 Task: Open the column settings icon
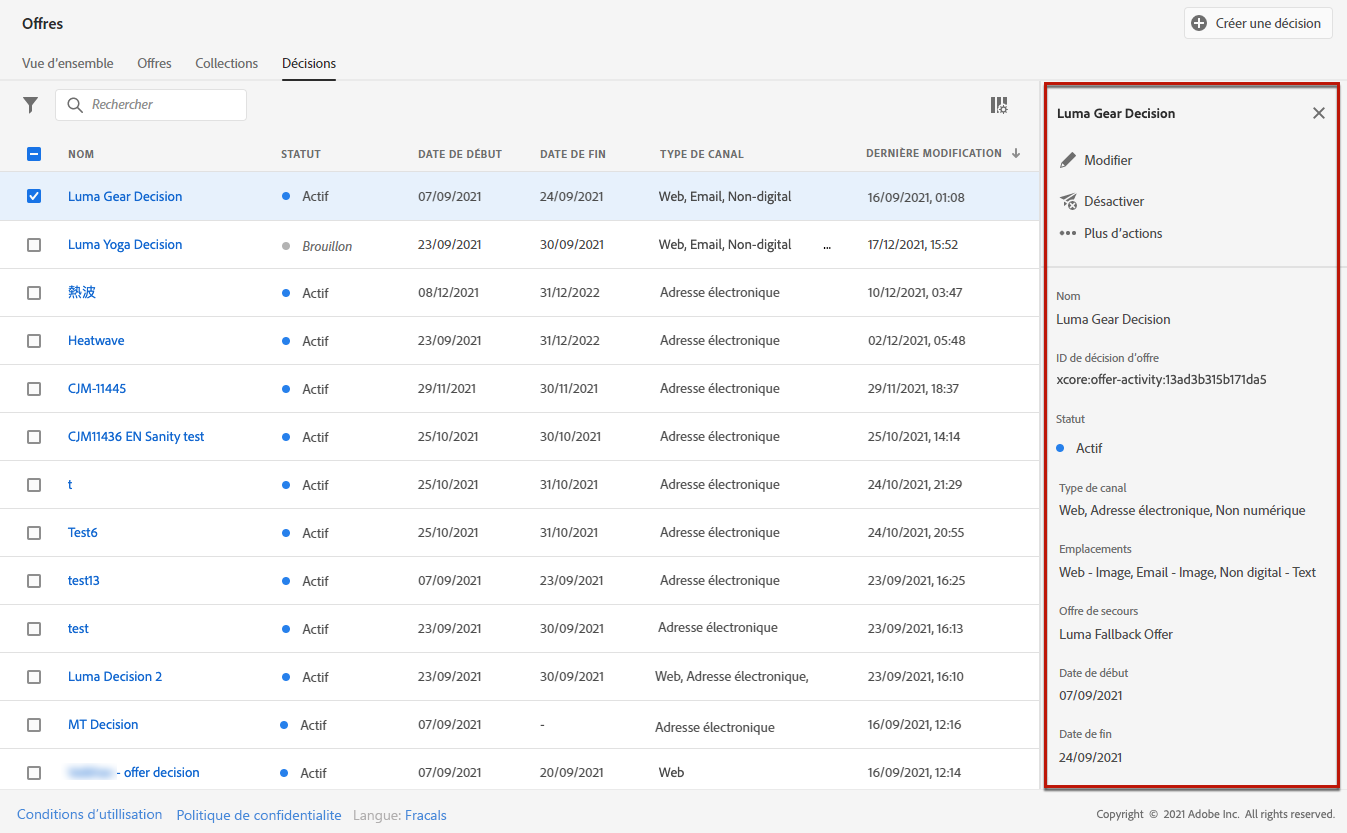[x=998, y=105]
